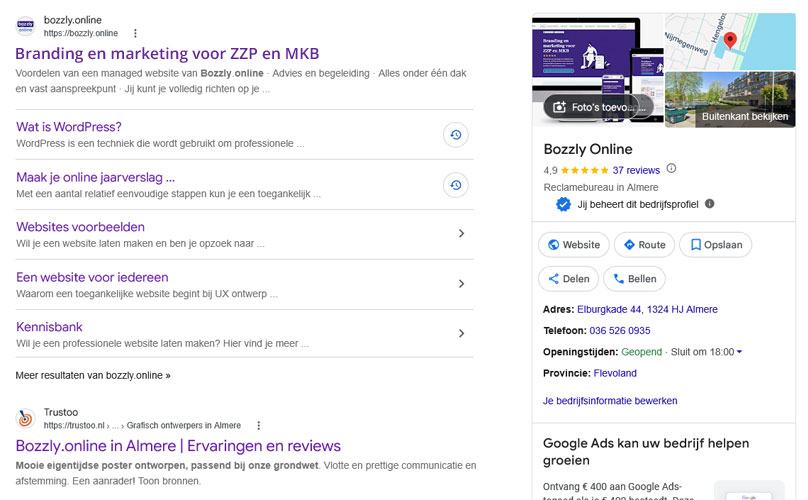808x500 pixels.
Task: Click Reclamebureau in Almere text
Action: tap(601, 187)
